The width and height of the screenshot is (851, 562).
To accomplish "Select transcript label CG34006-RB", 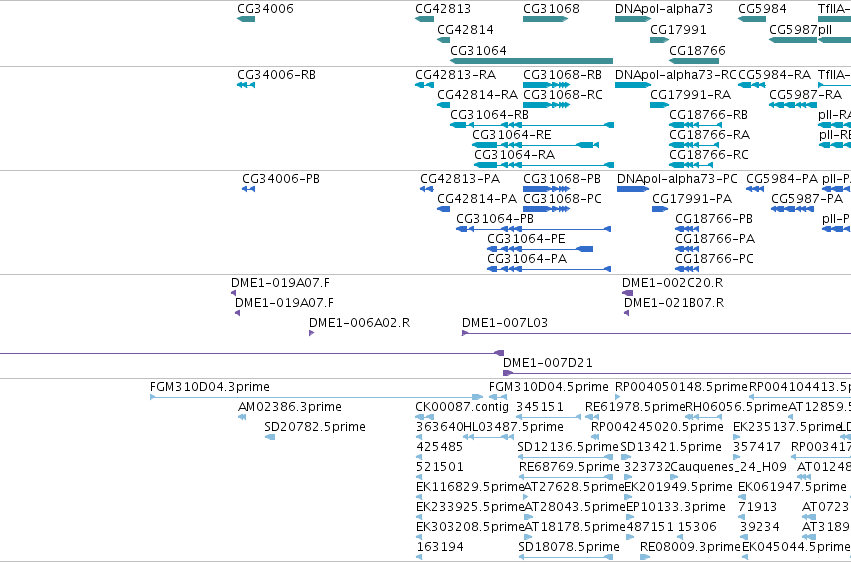I will (x=276, y=75).
